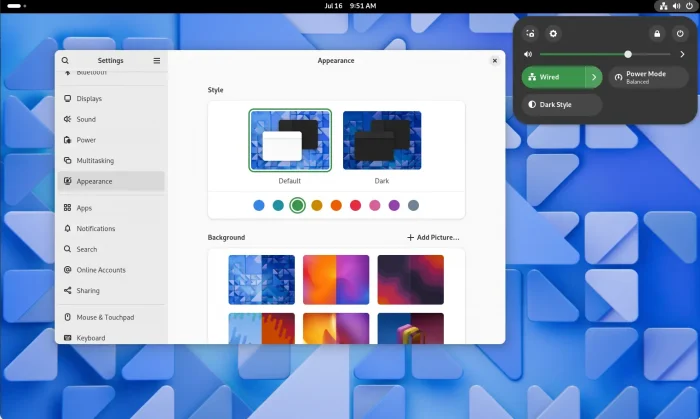The image size is (700, 419).
Task: Take a screenshot from quick settings panel
Action: [x=531, y=33]
